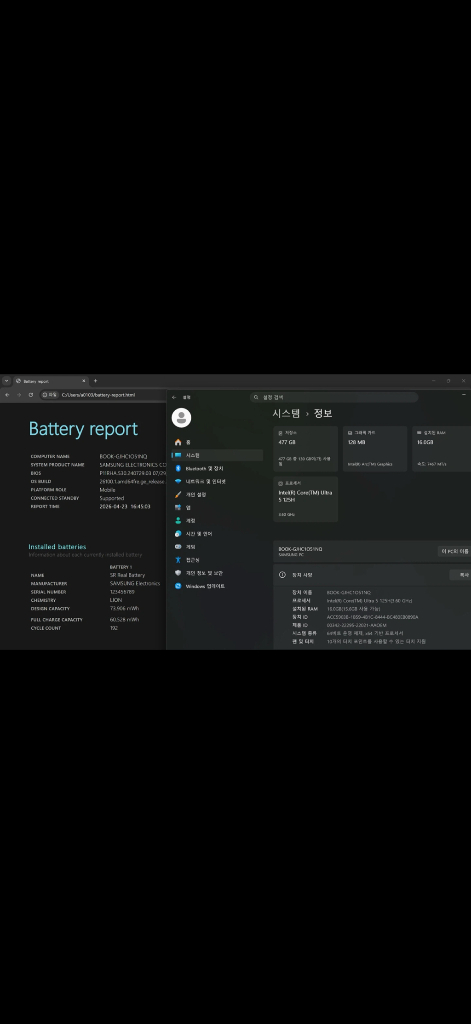Open the Gaming (게임) settings section

217,547
